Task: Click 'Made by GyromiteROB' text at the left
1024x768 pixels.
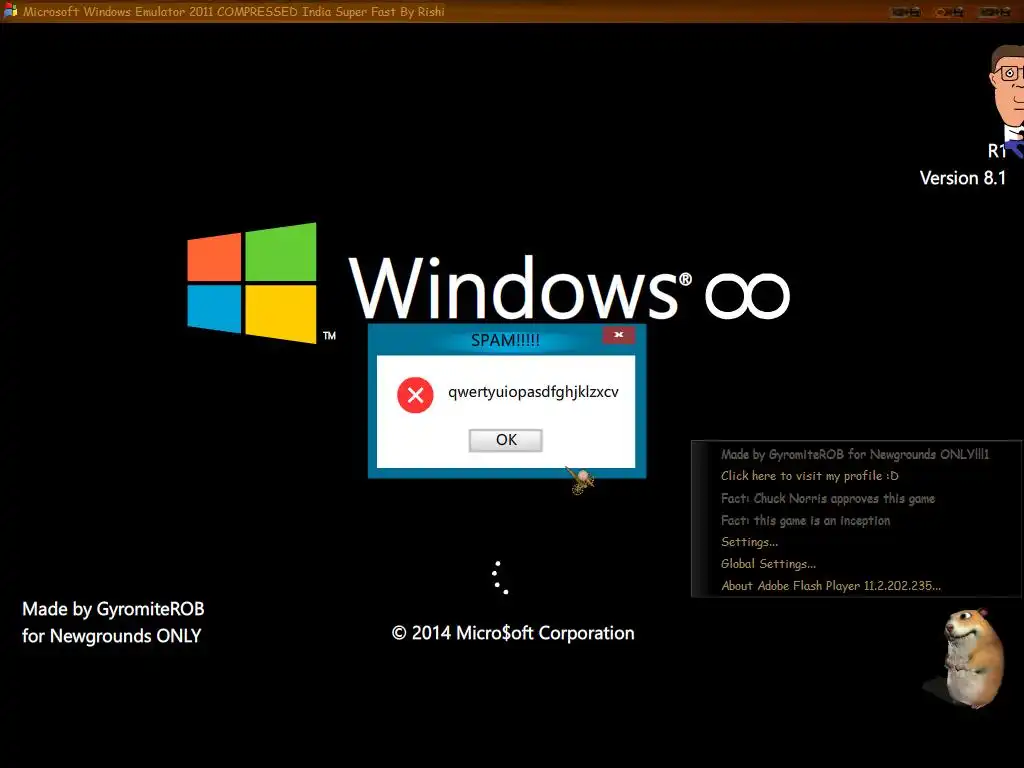Action: point(113,609)
